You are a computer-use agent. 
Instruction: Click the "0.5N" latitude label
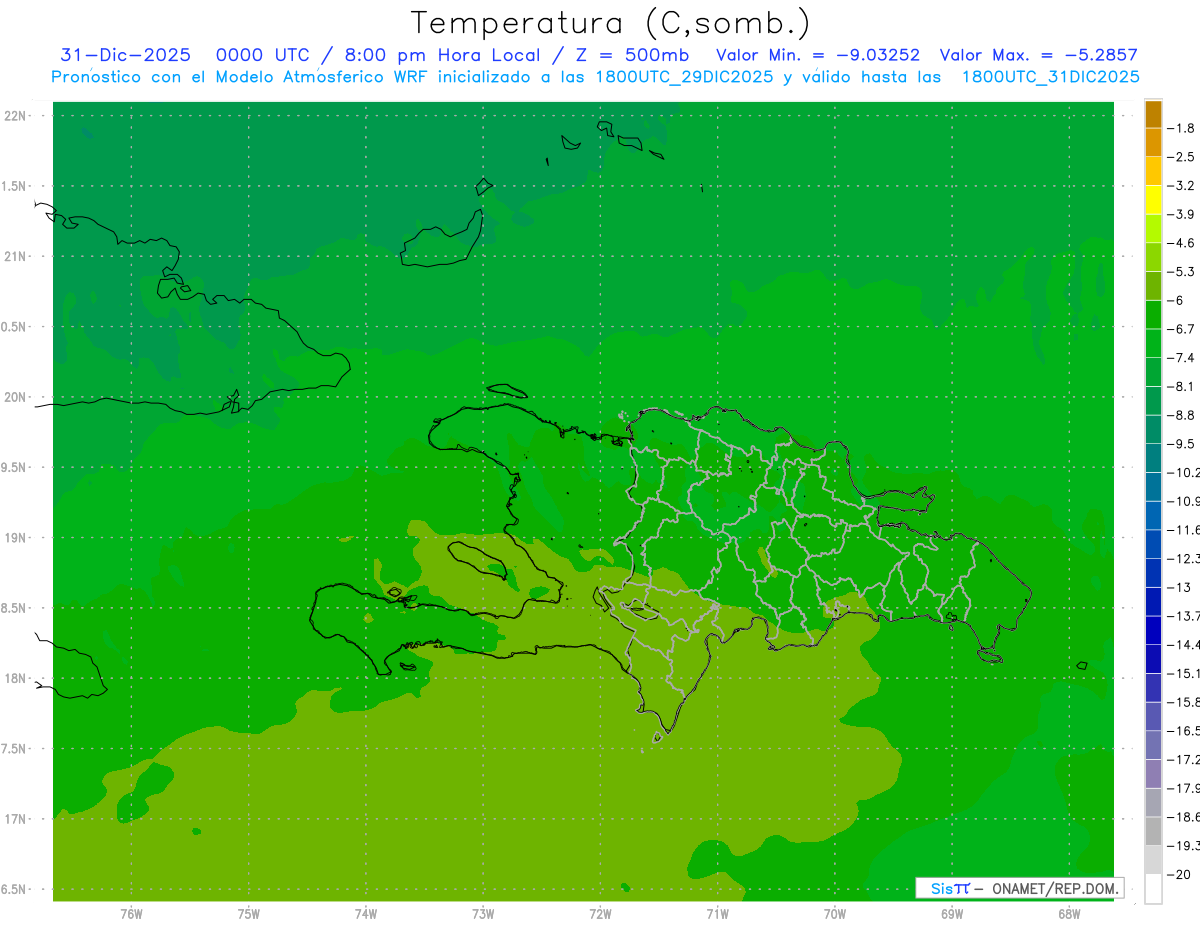click(15, 327)
